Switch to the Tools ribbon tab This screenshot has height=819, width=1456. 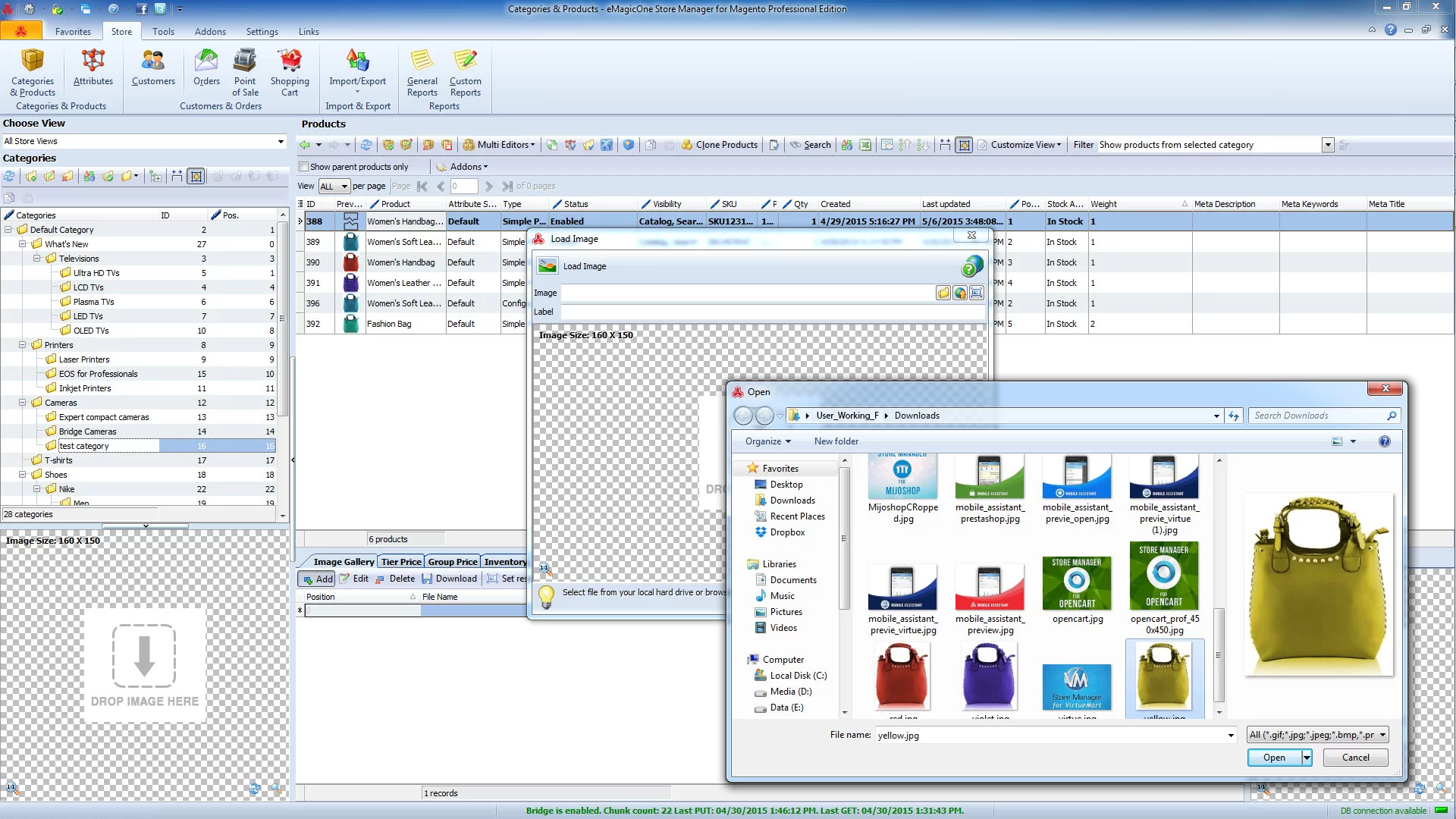pyautogui.click(x=163, y=32)
